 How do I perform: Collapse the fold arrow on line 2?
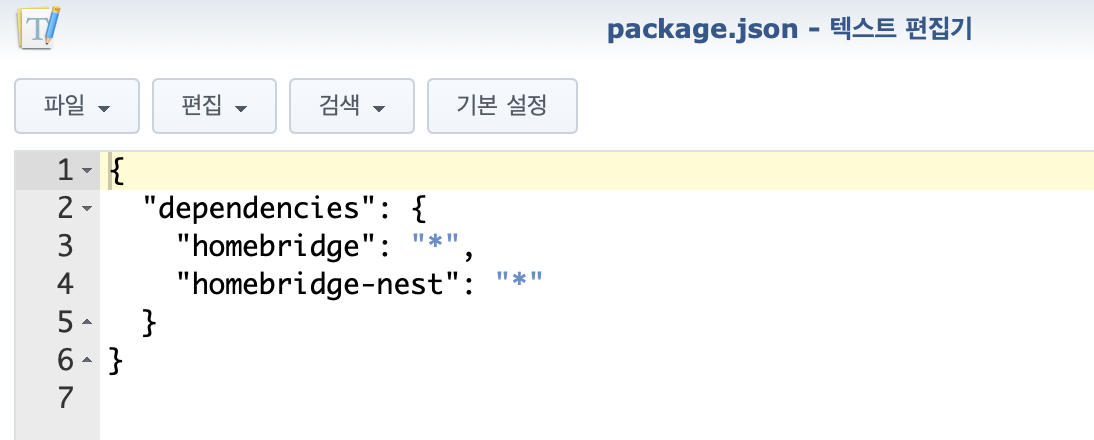click(x=87, y=208)
